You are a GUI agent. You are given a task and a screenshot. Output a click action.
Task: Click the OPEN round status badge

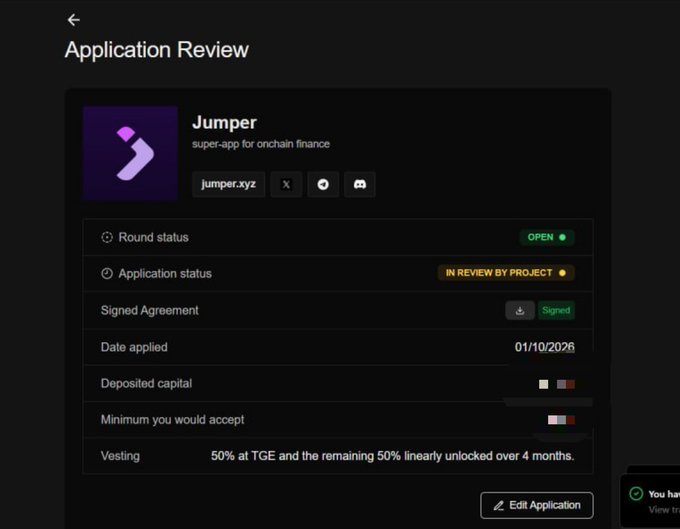point(547,237)
